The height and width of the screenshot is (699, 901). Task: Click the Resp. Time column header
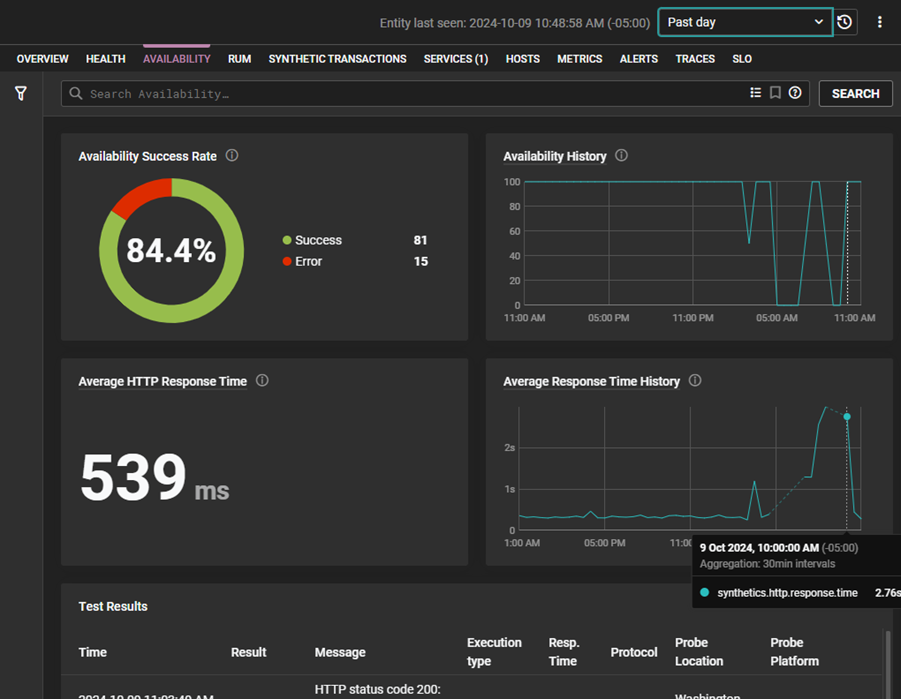[564, 652]
